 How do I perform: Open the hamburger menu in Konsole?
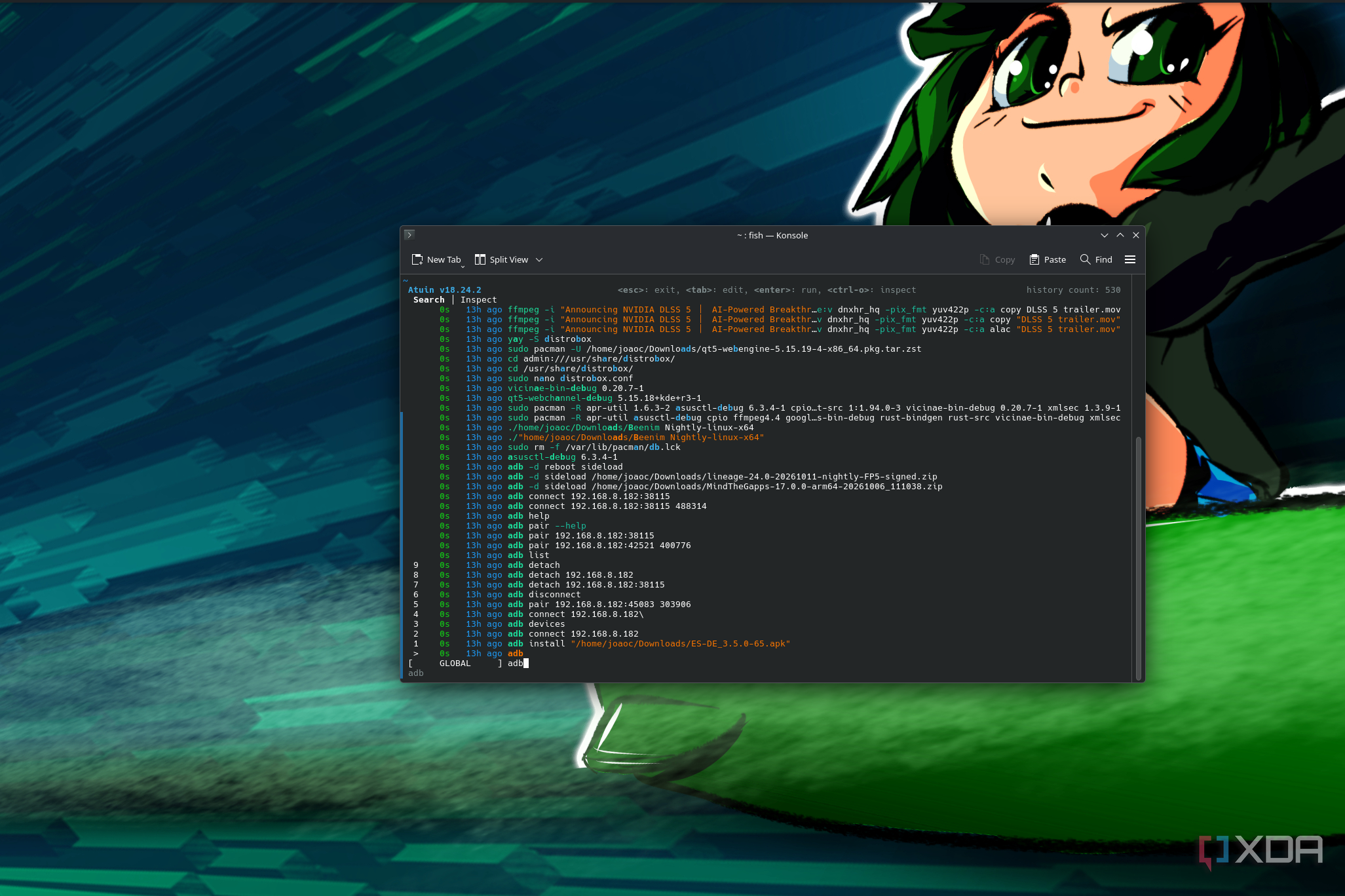[x=1130, y=260]
